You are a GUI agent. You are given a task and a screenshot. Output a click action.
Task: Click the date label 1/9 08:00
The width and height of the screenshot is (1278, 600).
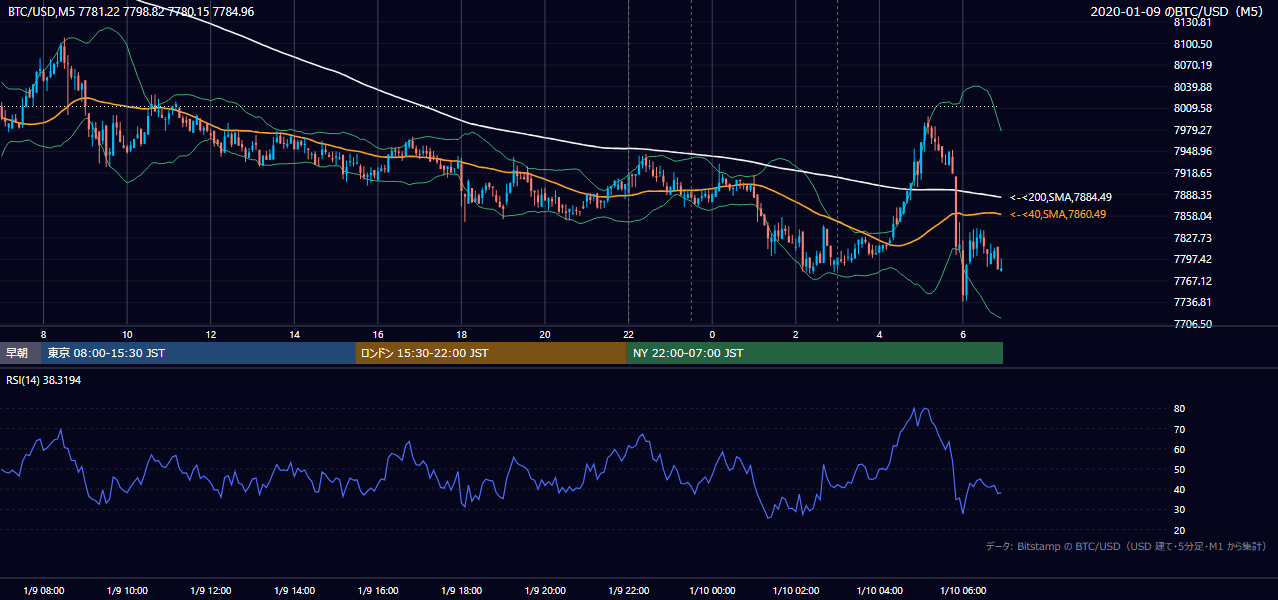pos(44,590)
